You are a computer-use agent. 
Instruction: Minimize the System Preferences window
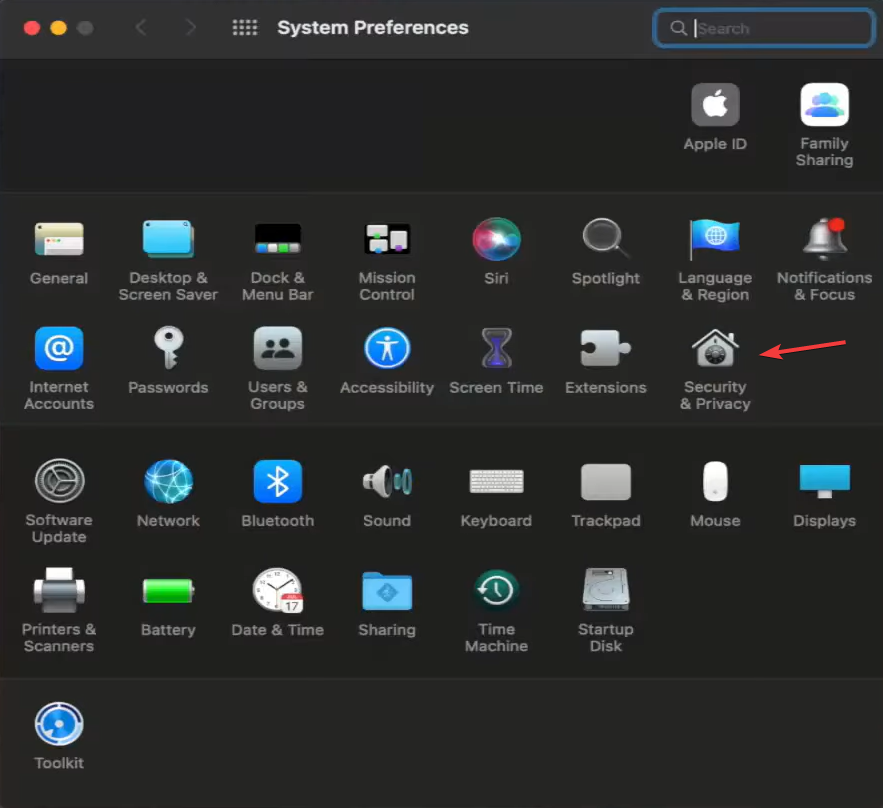coord(59,28)
